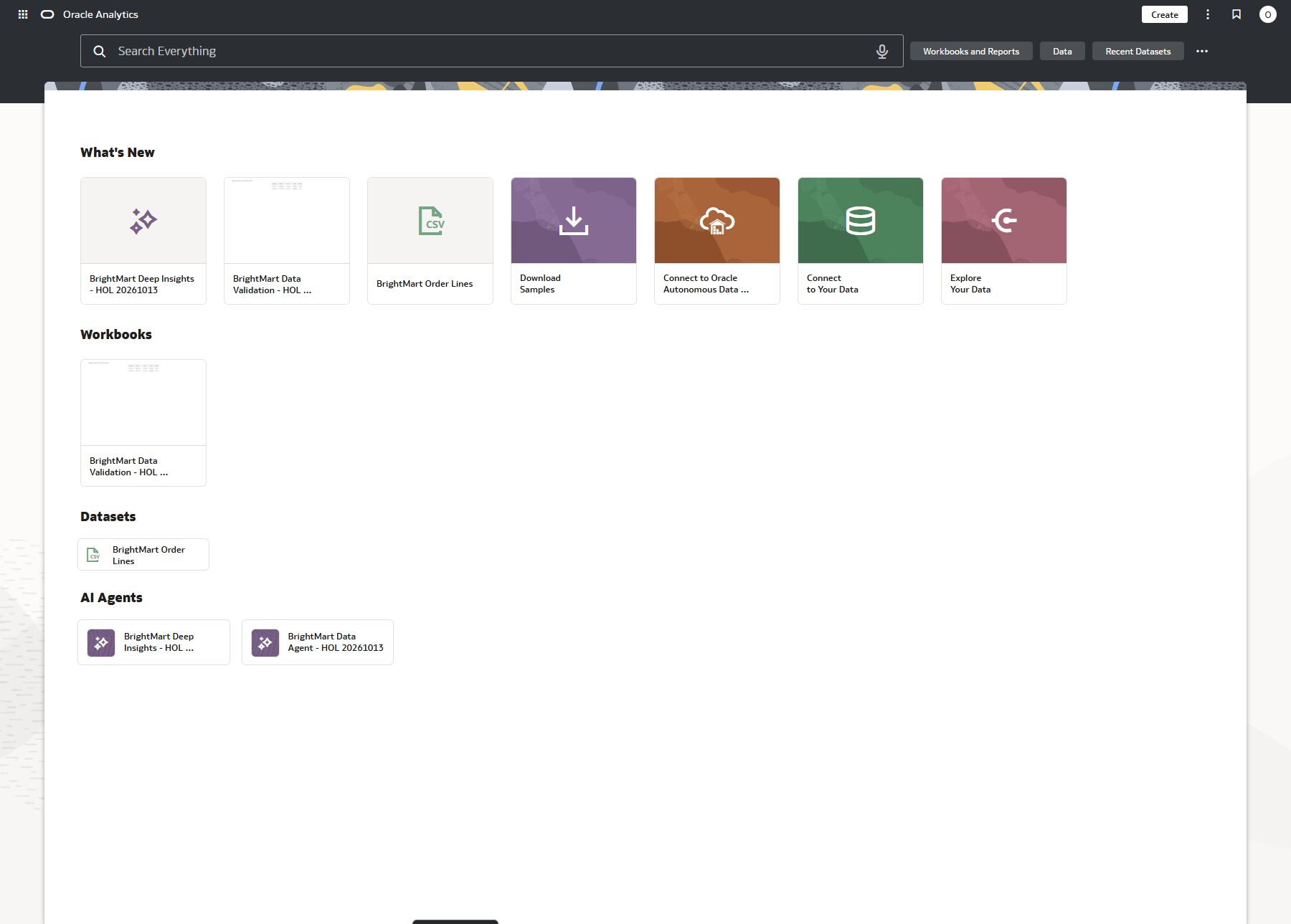The height and width of the screenshot is (924, 1291).
Task: Focus the Search Everything input field
Action: click(x=491, y=52)
